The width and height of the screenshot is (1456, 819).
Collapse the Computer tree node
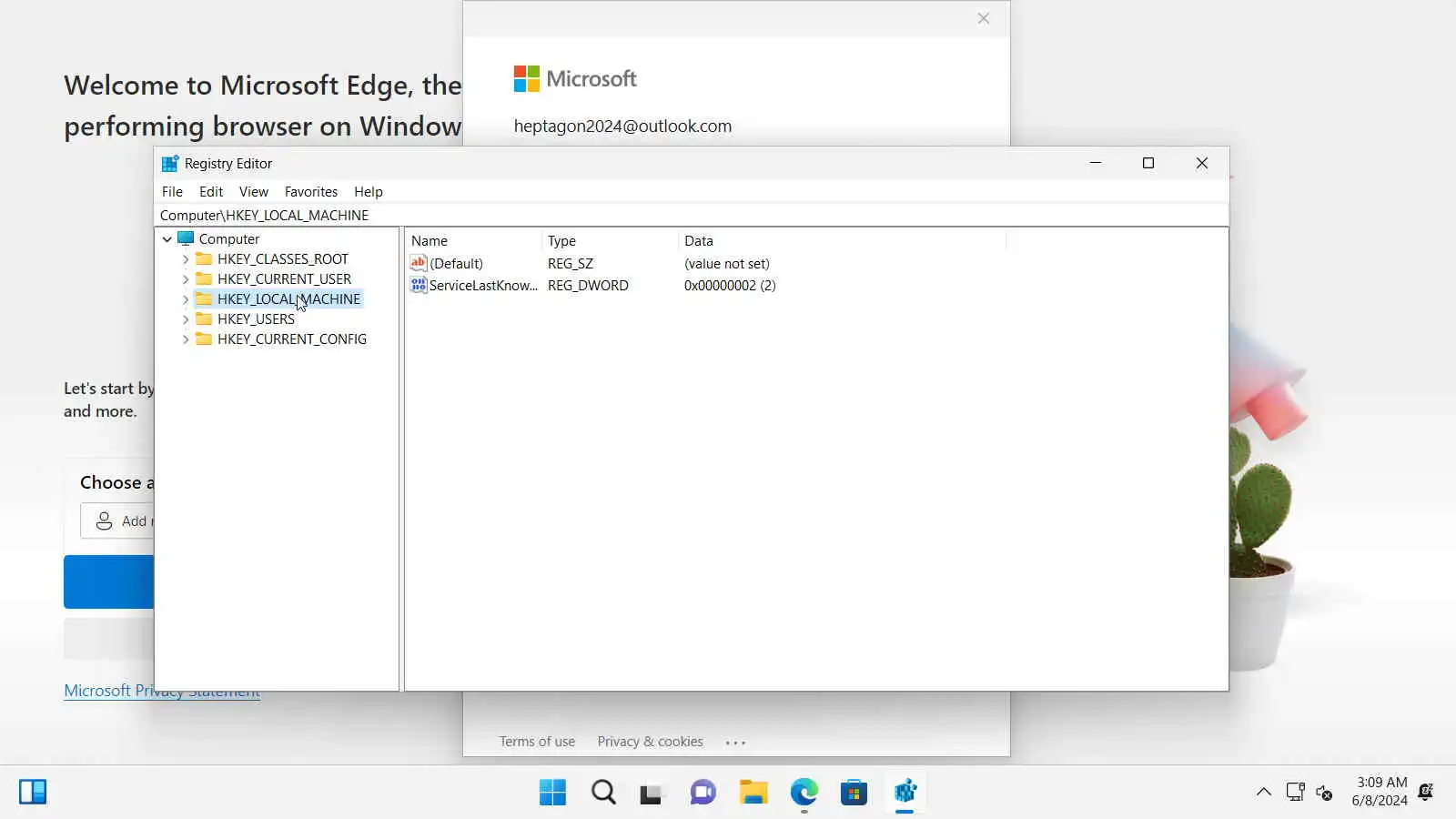coord(167,239)
